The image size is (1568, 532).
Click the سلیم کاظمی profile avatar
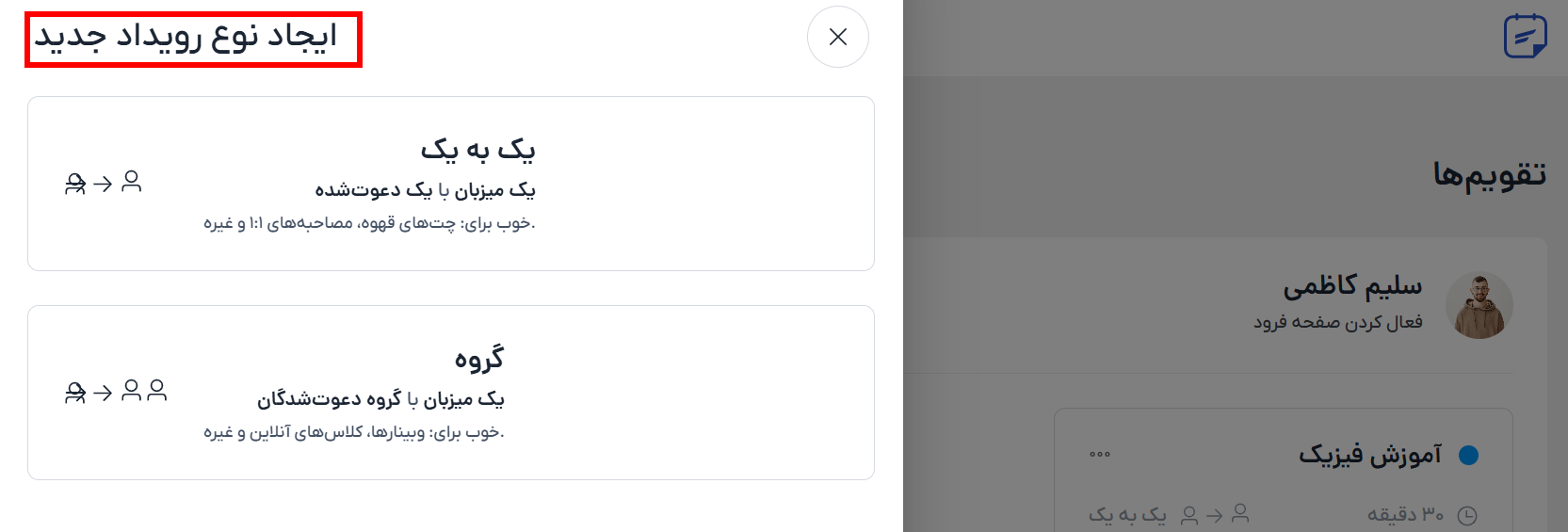point(1479,305)
